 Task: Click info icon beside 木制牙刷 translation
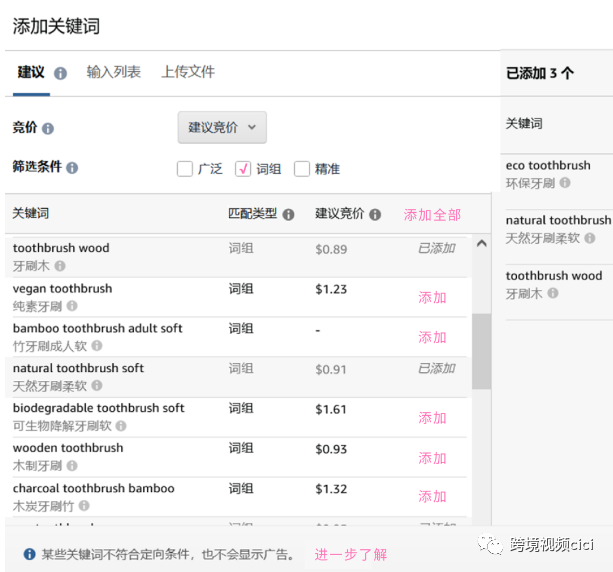(x=72, y=466)
